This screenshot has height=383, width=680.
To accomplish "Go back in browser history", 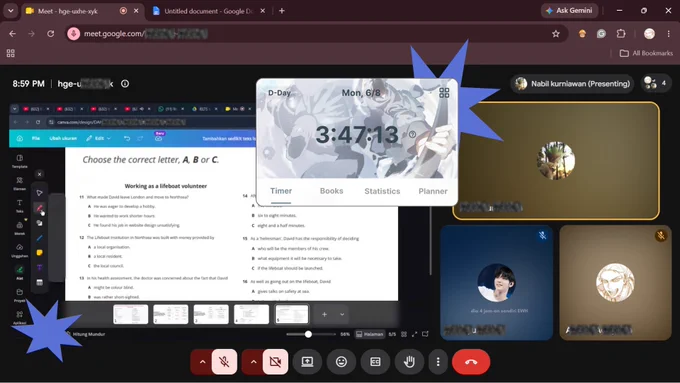I will pyautogui.click(x=12, y=34).
